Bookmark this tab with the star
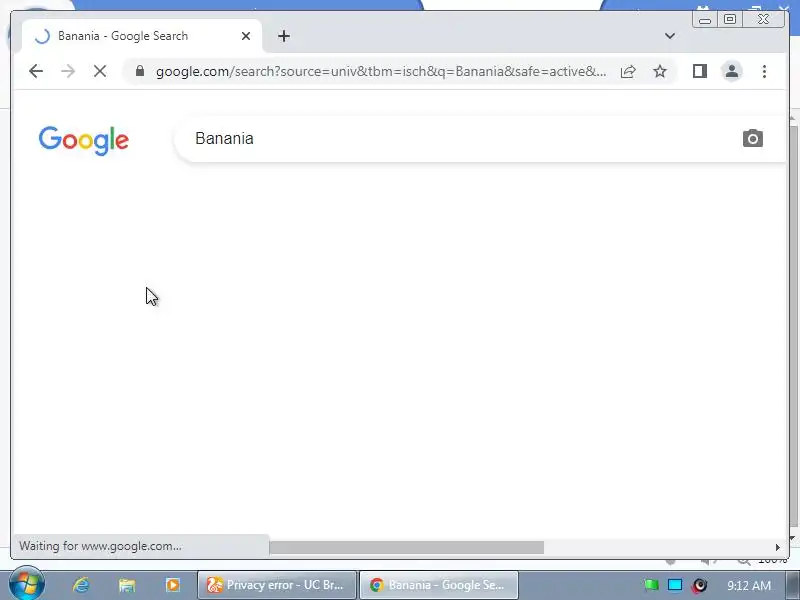This screenshot has height=600, width=800. coord(660,71)
